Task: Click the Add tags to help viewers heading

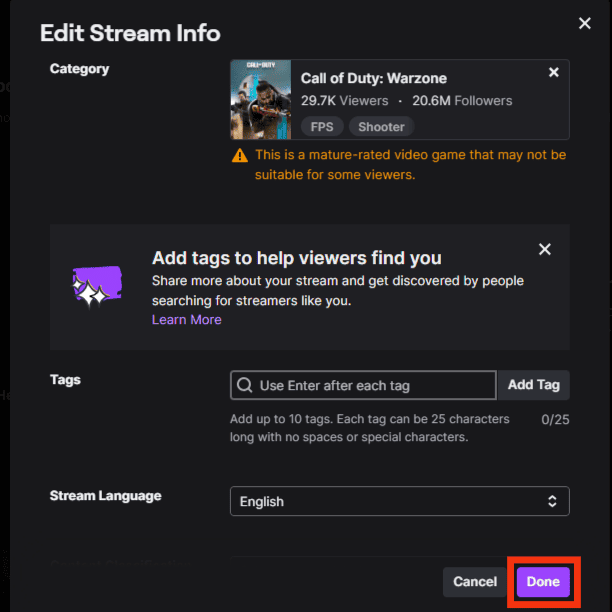Action: pyautogui.click(x=297, y=258)
